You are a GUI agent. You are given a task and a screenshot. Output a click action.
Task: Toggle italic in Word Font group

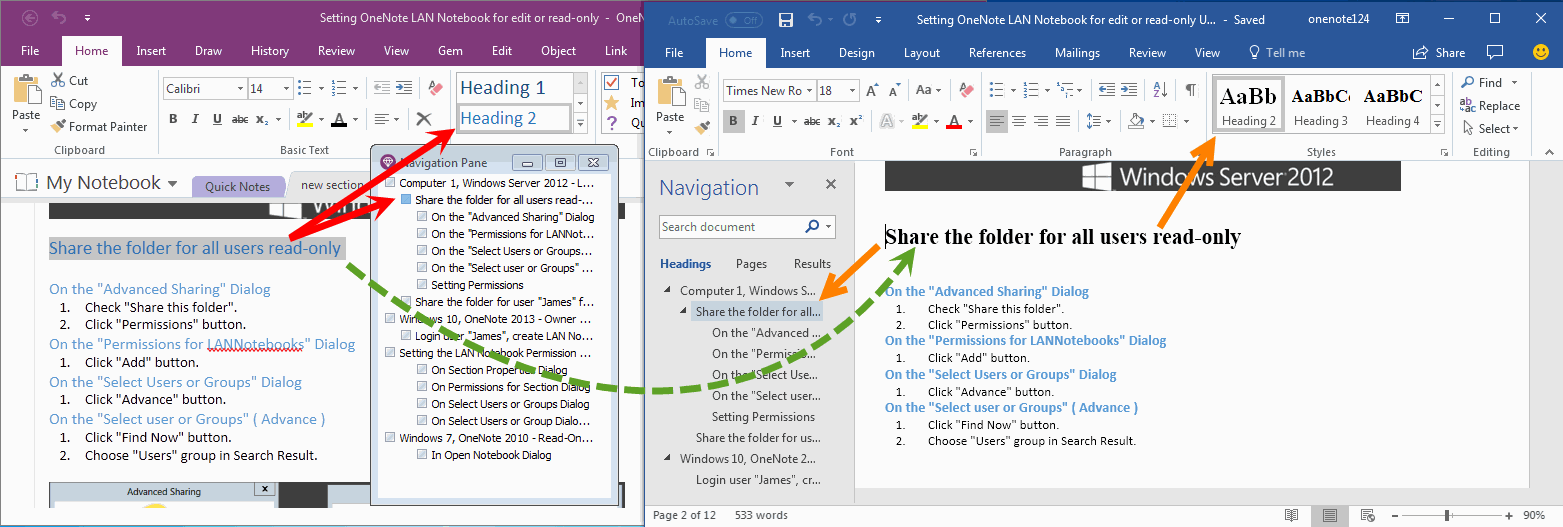coord(756,121)
